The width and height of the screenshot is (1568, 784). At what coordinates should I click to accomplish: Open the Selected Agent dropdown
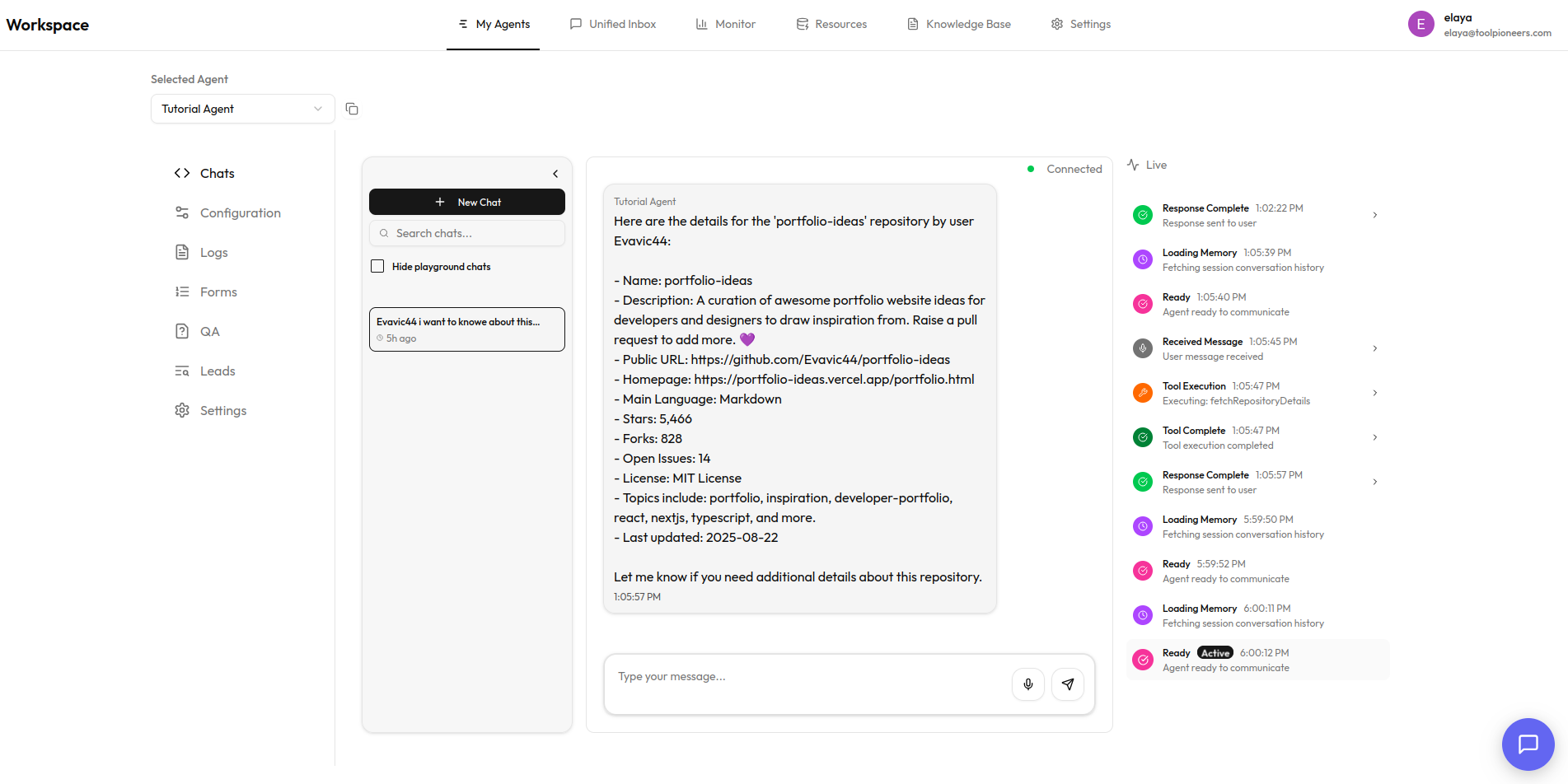242,109
